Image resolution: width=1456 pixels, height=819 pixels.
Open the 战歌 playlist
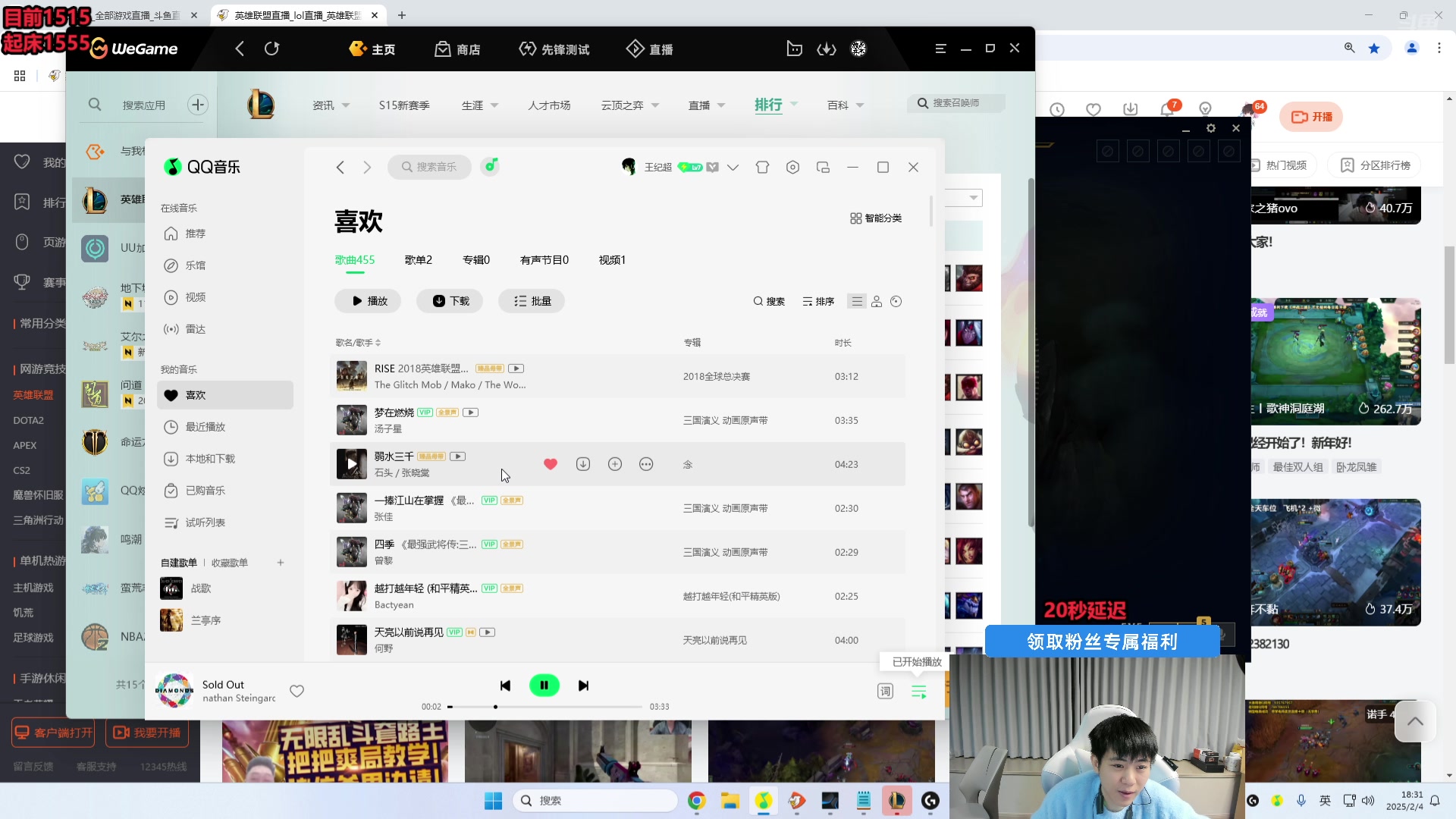coord(201,588)
